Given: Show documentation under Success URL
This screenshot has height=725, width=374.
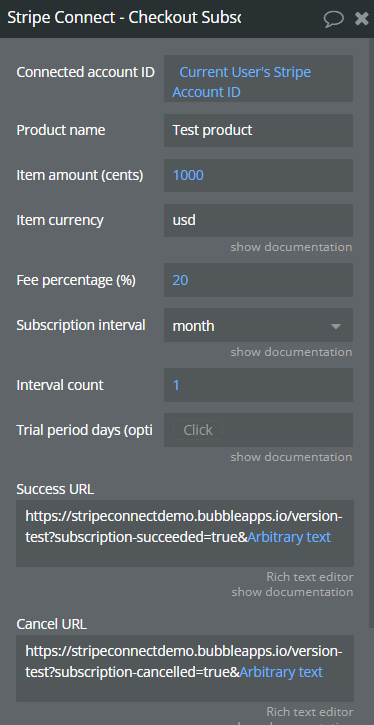Looking at the screenshot, I should [292, 592].
